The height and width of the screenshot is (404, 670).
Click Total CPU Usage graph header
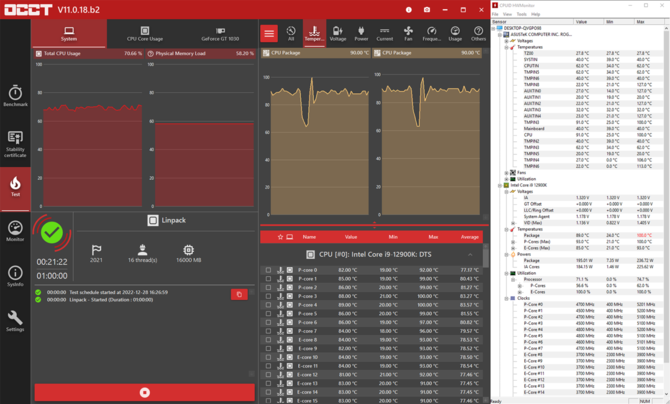(88, 53)
